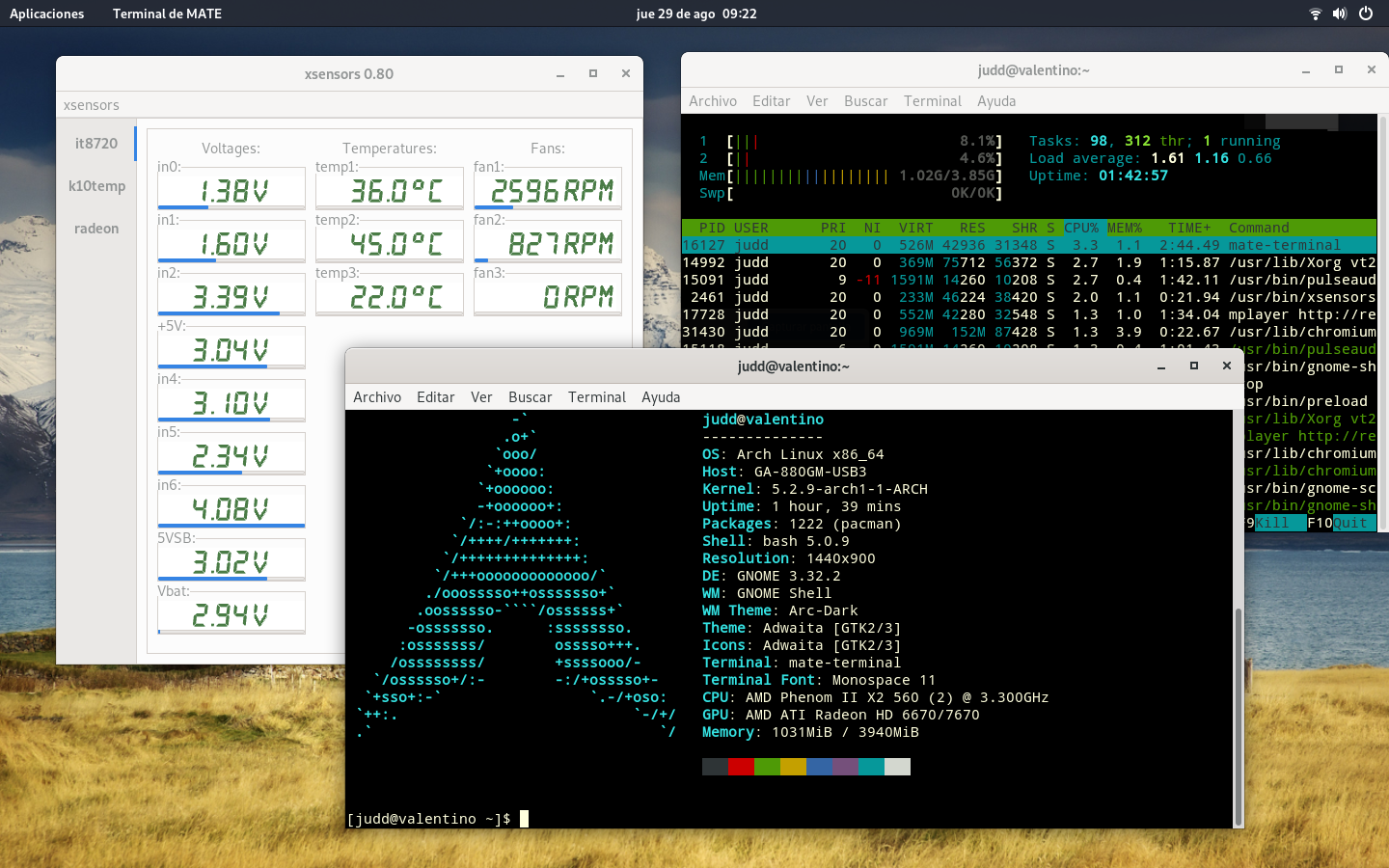1389x868 pixels.
Task: Open Ver menu in front terminal
Action: 481,397
